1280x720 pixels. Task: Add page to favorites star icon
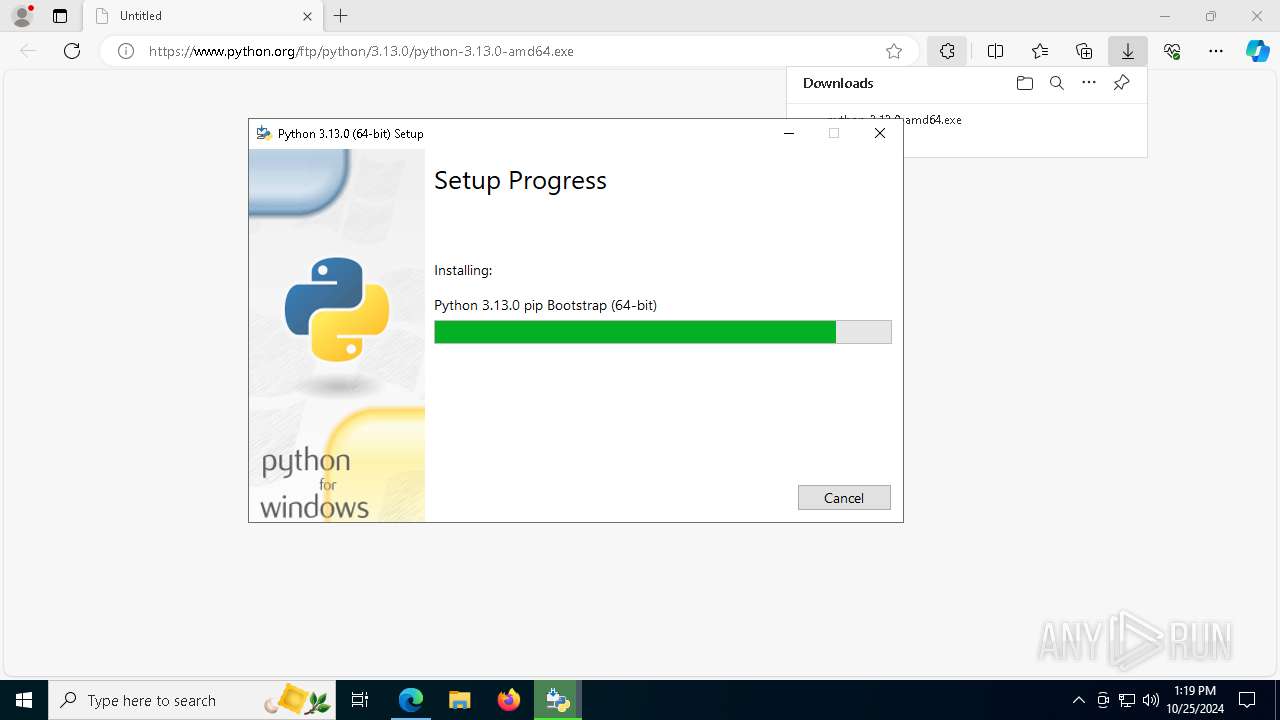coord(894,51)
